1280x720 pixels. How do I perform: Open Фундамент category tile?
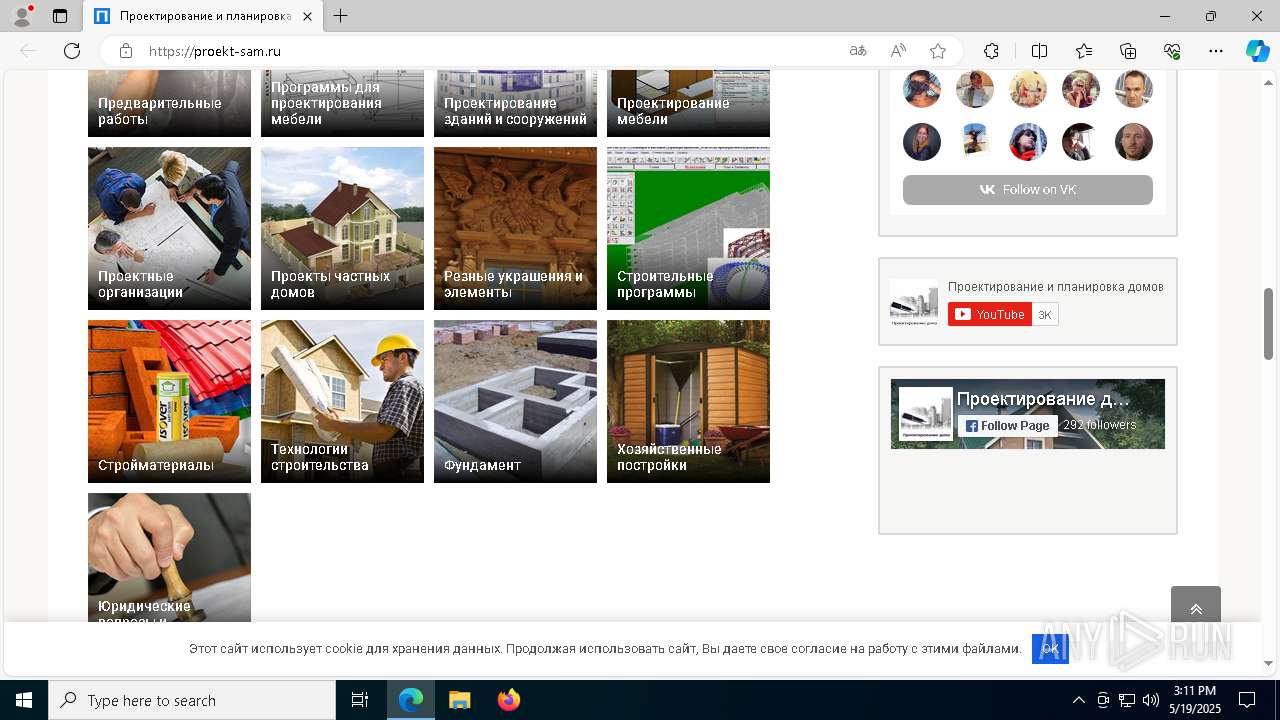[x=515, y=401]
